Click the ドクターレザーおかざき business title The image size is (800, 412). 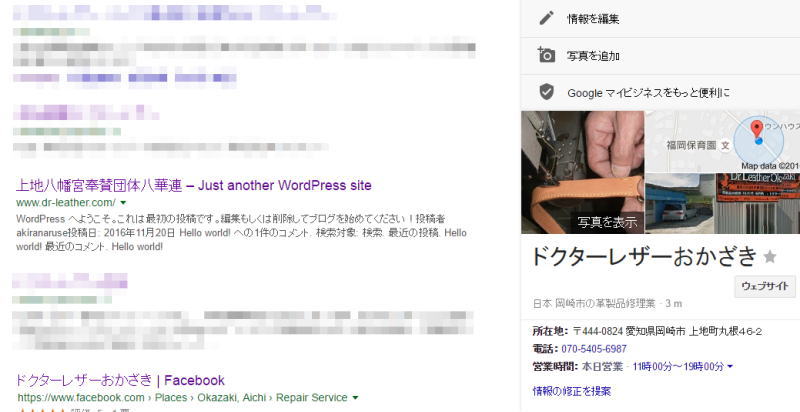tap(644, 256)
